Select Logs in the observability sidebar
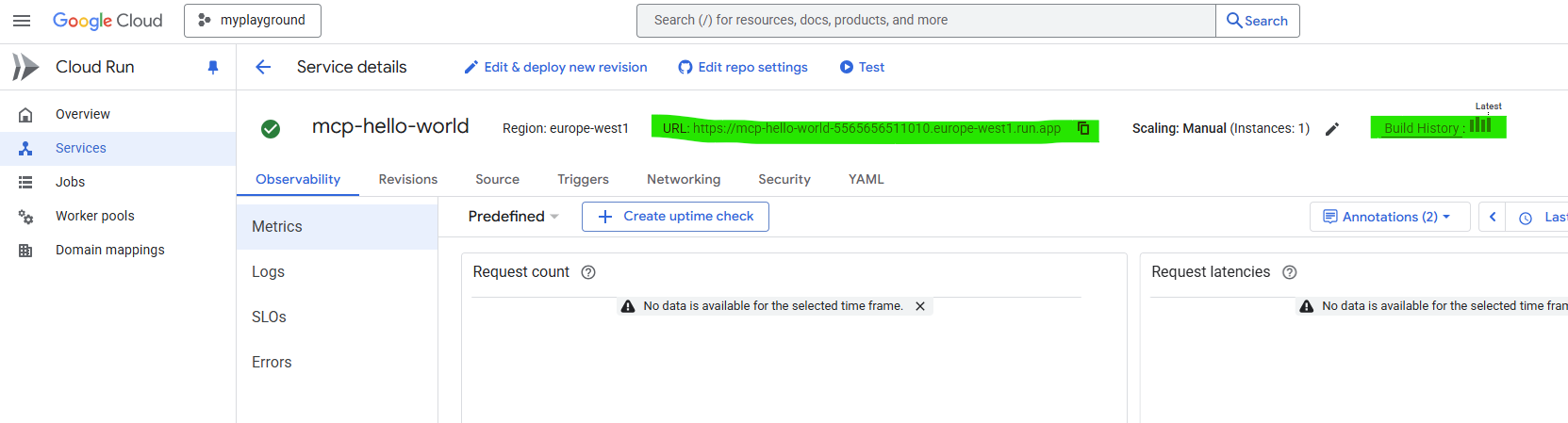The width and height of the screenshot is (1568, 423). pyautogui.click(x=268, y=272)
